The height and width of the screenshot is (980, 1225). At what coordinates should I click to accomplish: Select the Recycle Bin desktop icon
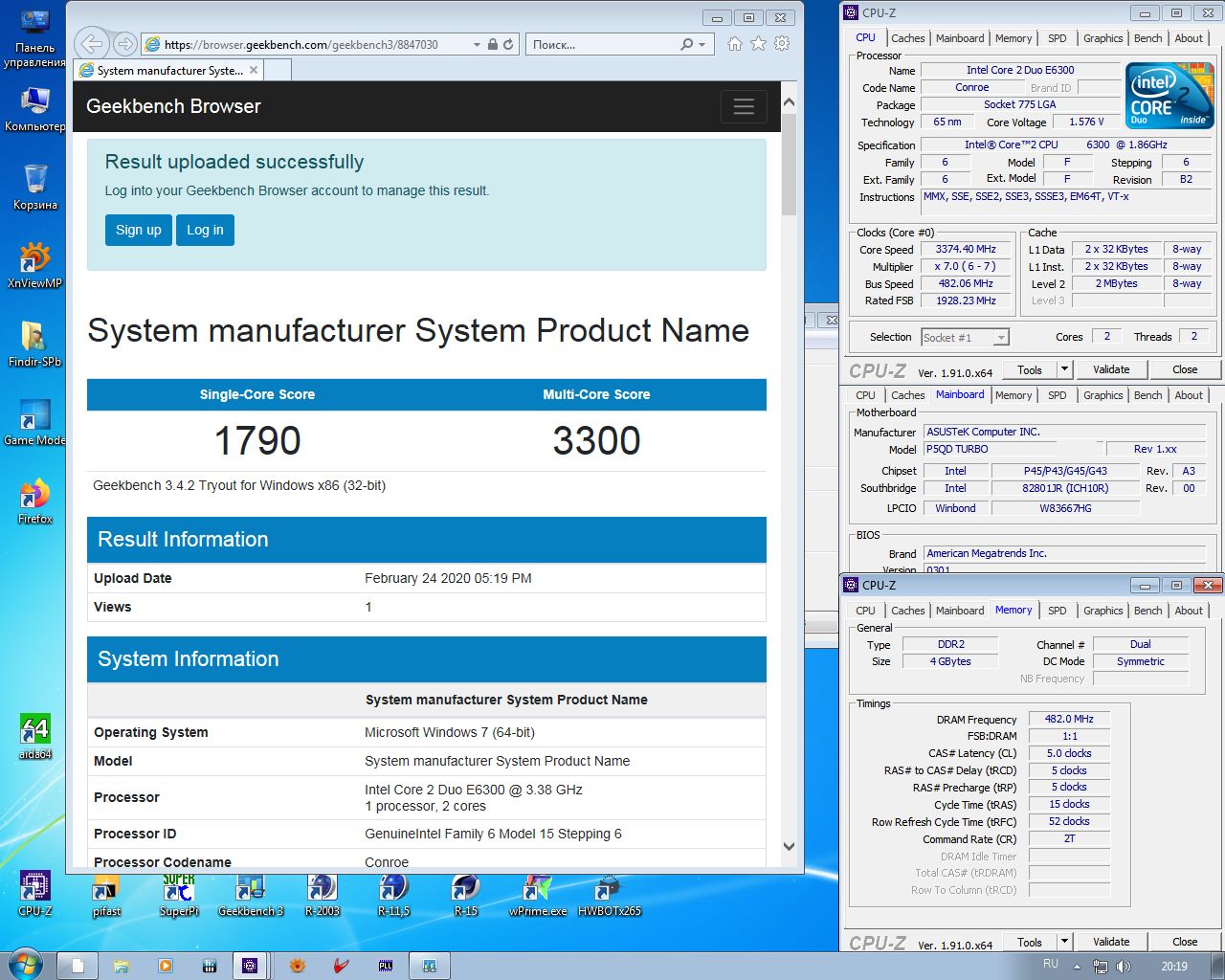point(35,187)
